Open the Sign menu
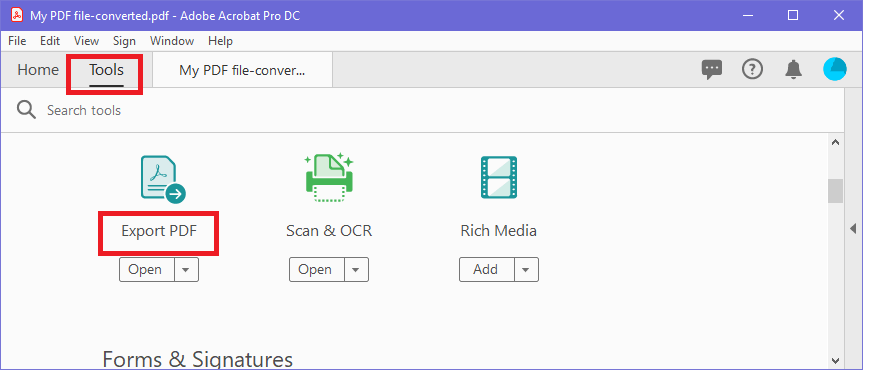 [x=124, y=41]
